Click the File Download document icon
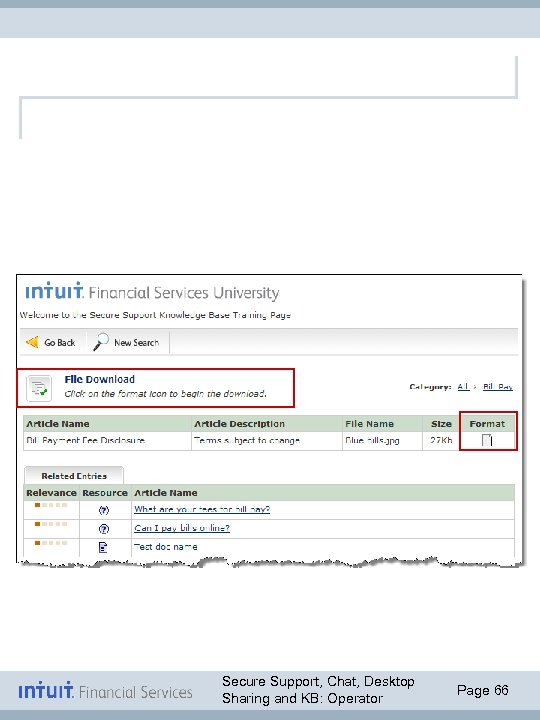 pos(39,388)
